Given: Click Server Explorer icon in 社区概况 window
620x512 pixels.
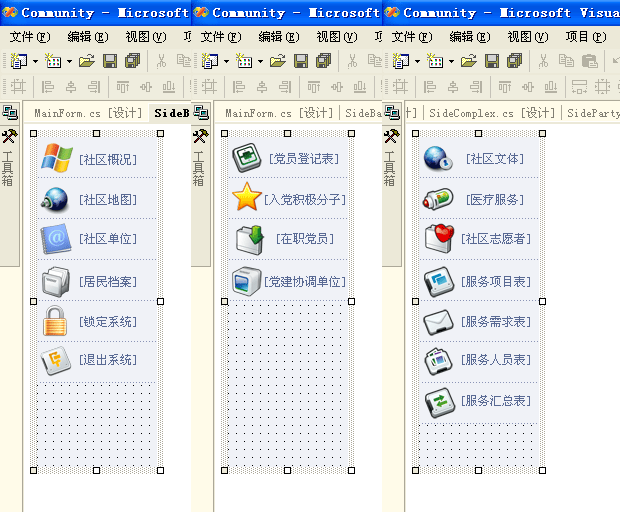Looking at the screenshot, I should point(10,113).
